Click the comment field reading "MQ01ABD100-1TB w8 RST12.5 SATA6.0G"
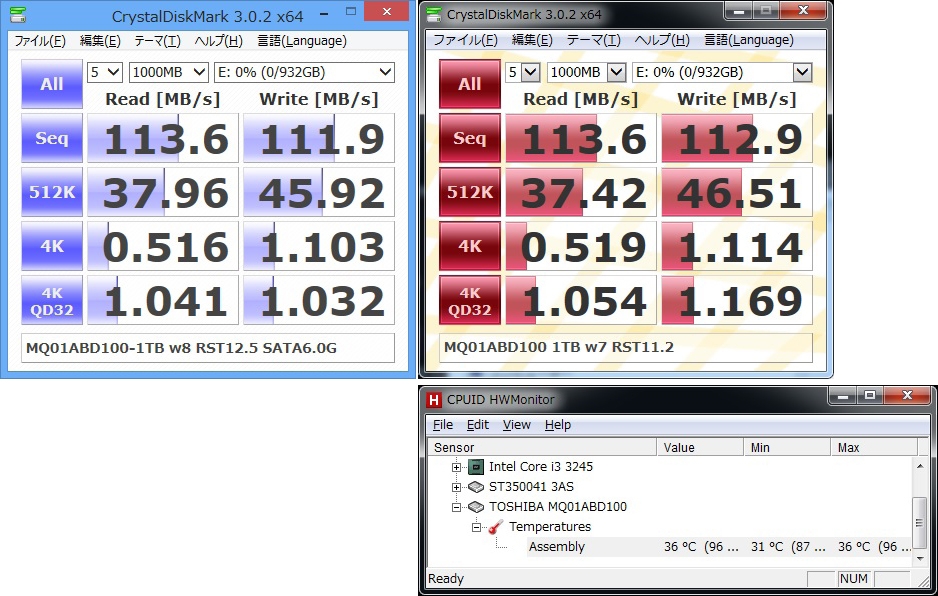 (208, 348)
